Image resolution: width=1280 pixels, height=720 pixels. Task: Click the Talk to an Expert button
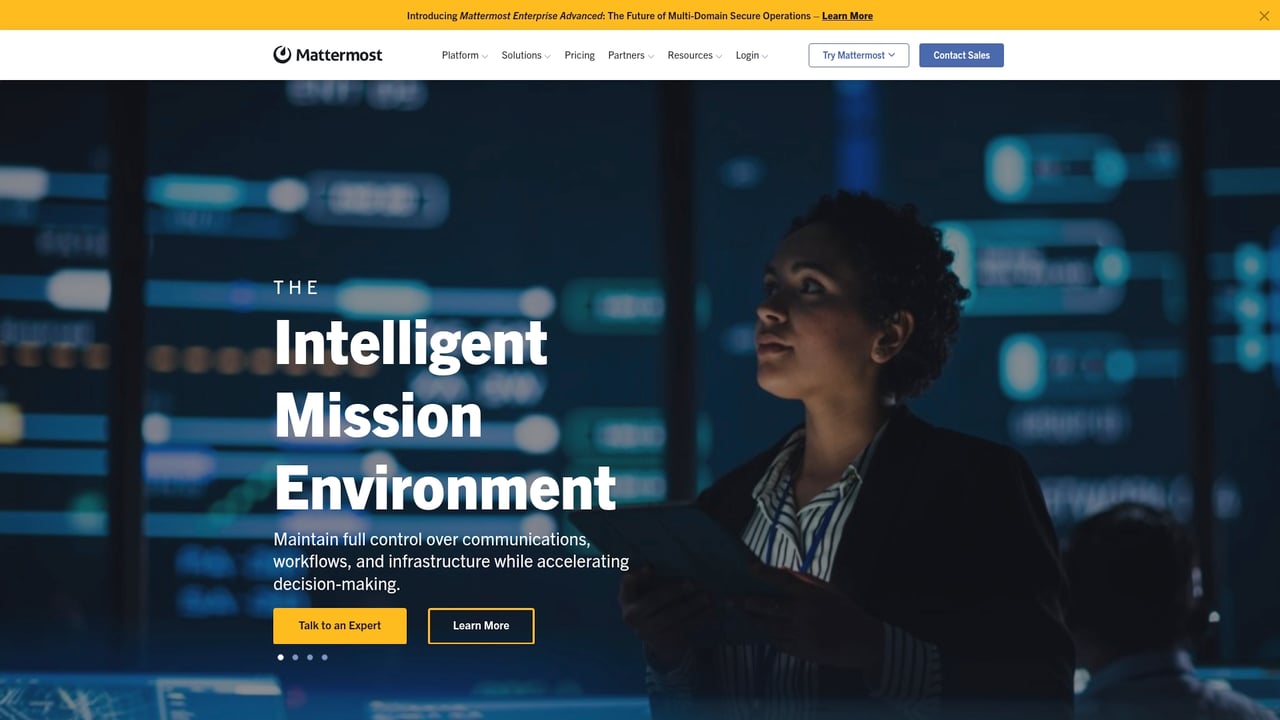point(340,625)
